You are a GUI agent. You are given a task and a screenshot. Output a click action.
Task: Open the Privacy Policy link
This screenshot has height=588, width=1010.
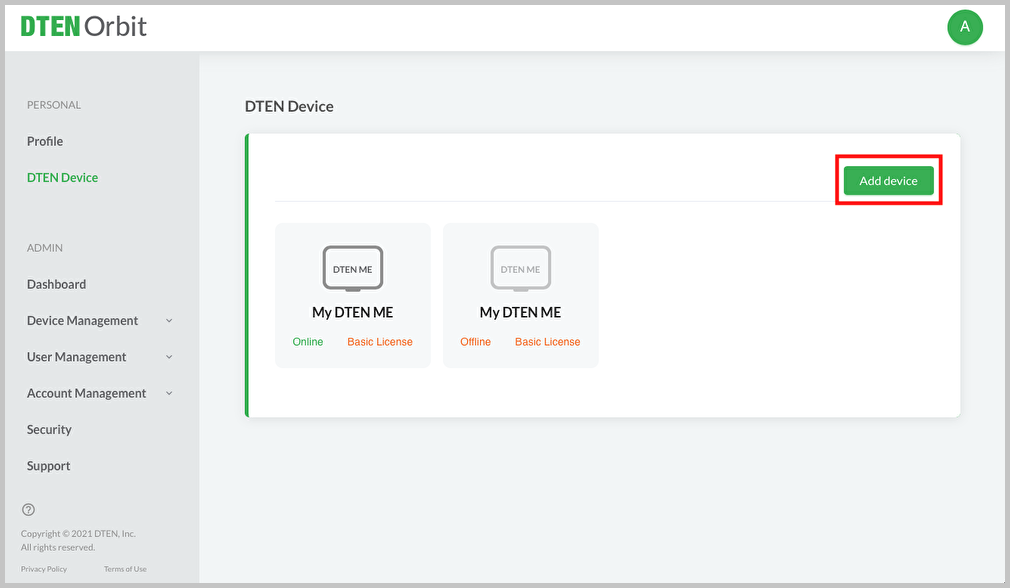coord(44,569)
